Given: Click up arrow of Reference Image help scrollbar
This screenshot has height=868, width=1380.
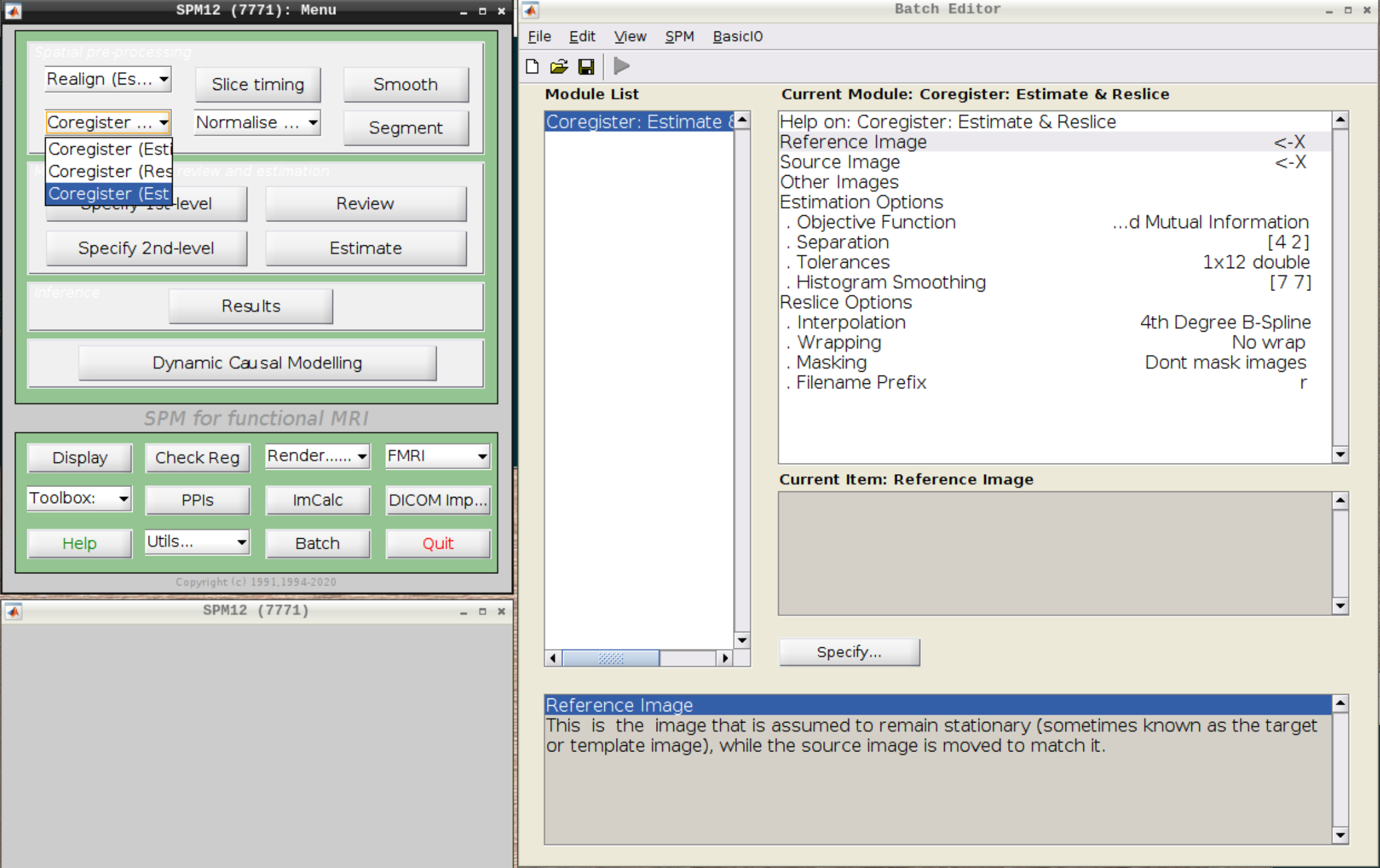Looking at the screenshot, I should [x=1340, y=703].
